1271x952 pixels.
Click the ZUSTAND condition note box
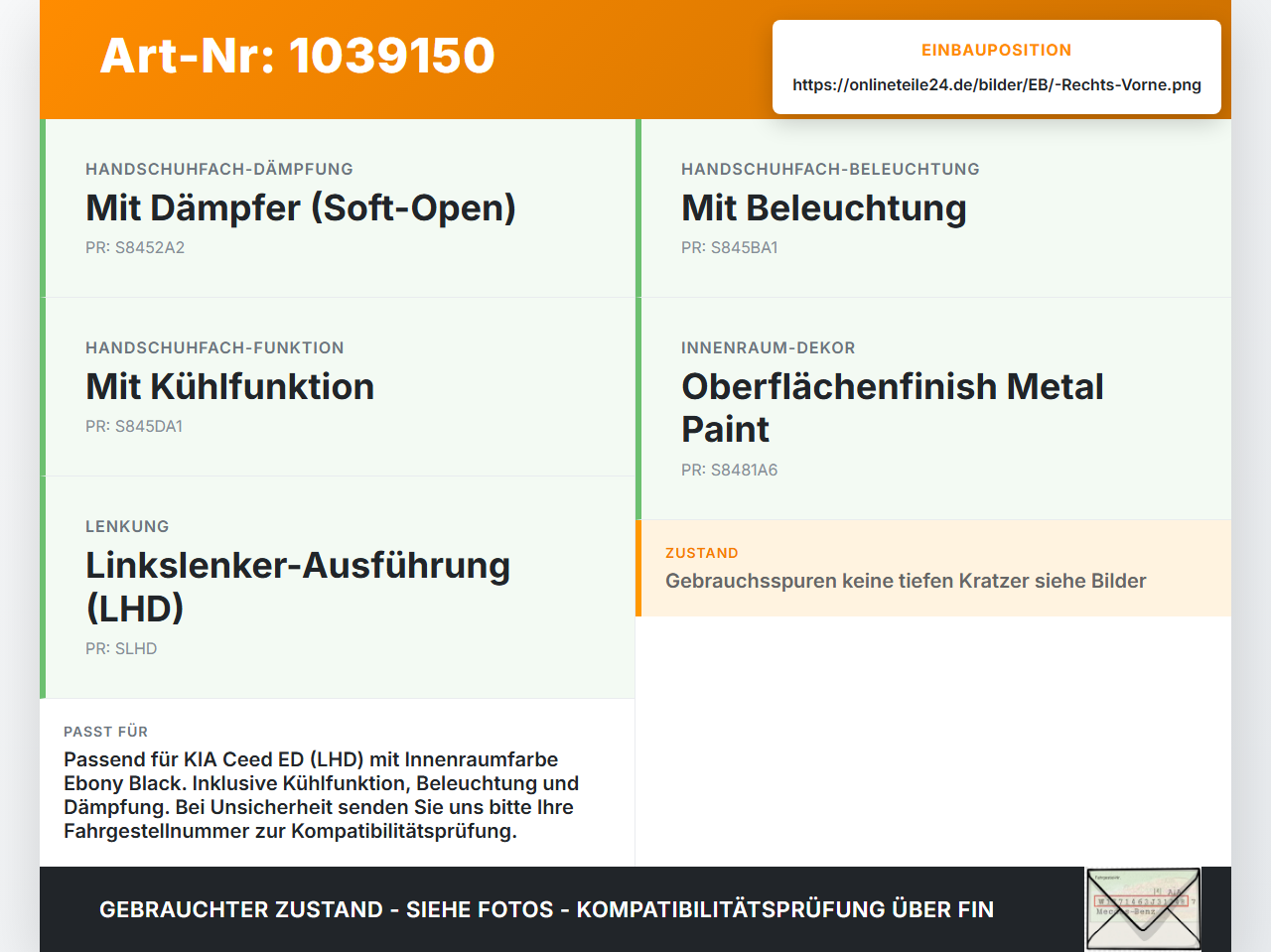pyautogui.click(x=933, y=568)
